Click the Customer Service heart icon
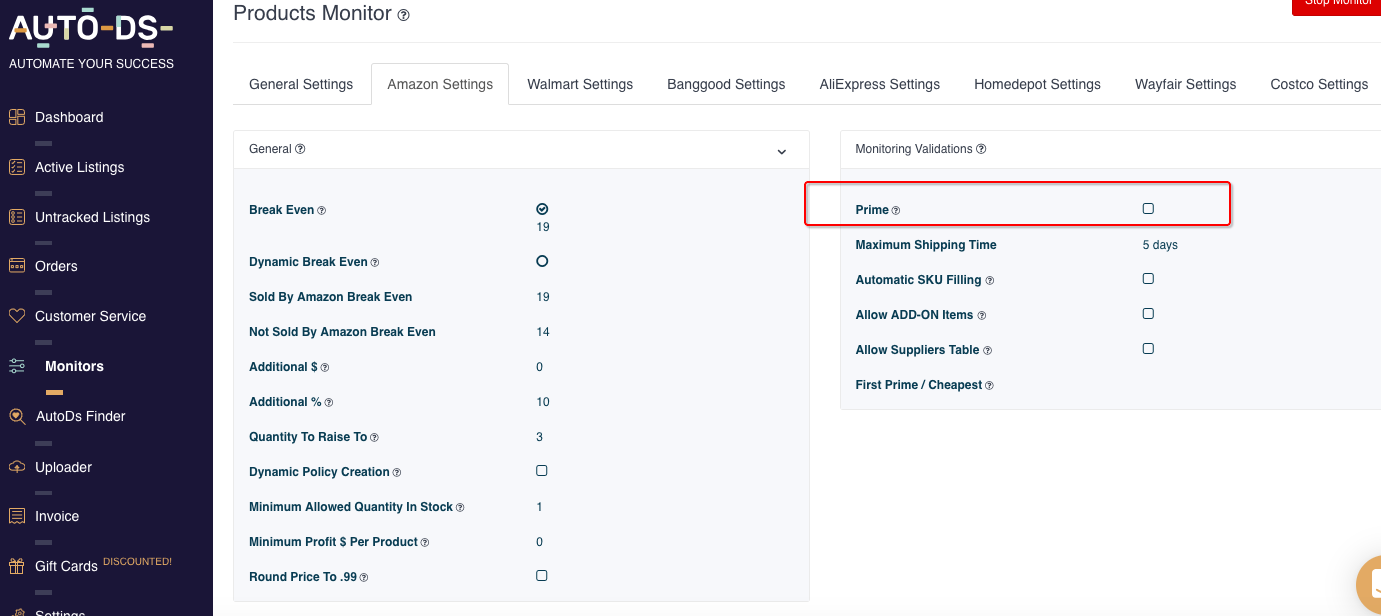This screenshot has height=616, width=1381. [17, 316]
